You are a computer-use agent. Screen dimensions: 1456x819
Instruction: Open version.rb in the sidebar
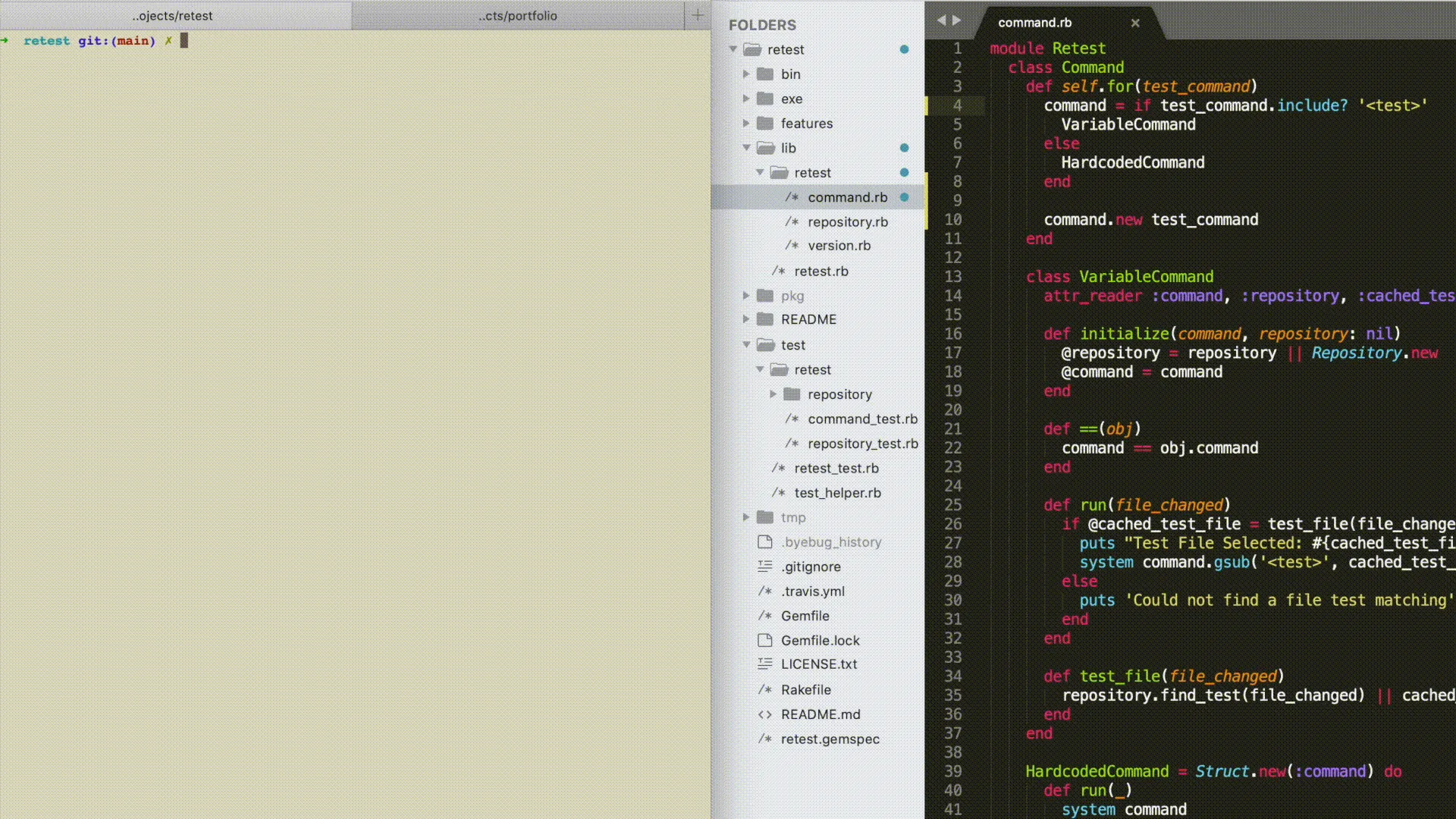pyautogui.click(x=839, y=246)
